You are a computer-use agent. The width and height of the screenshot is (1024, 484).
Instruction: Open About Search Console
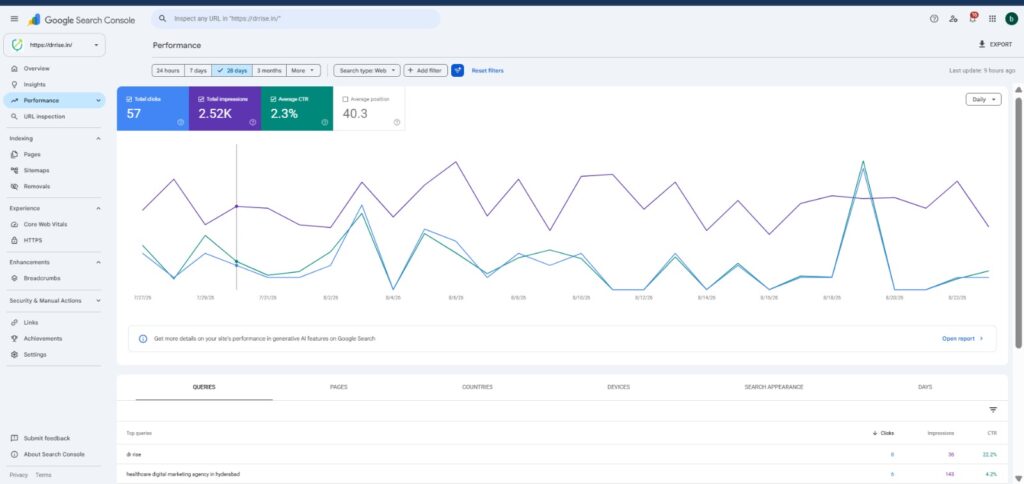[54, 454]
